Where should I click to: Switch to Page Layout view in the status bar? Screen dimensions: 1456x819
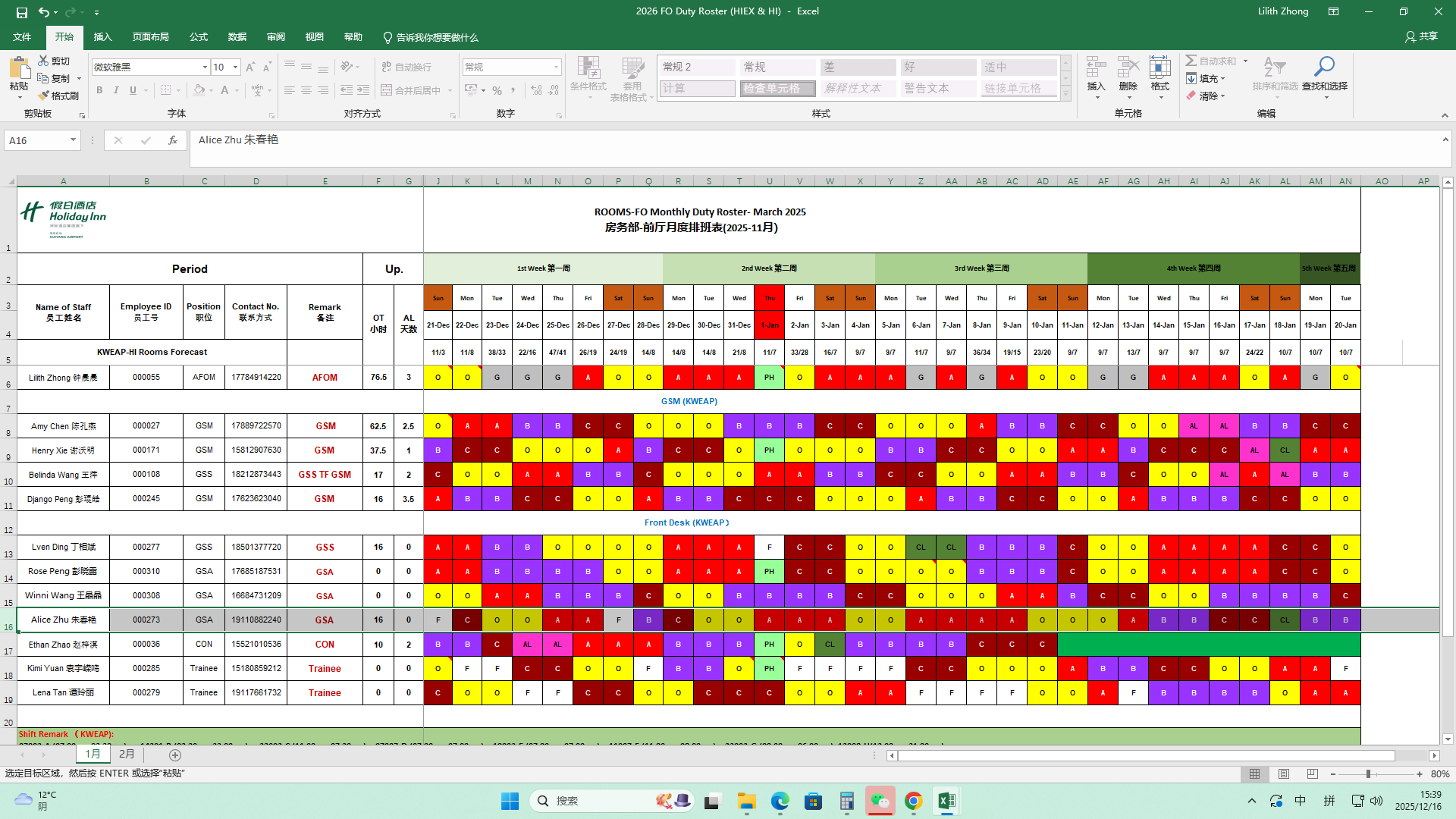pyautogui.click(x=1284, y=774)
